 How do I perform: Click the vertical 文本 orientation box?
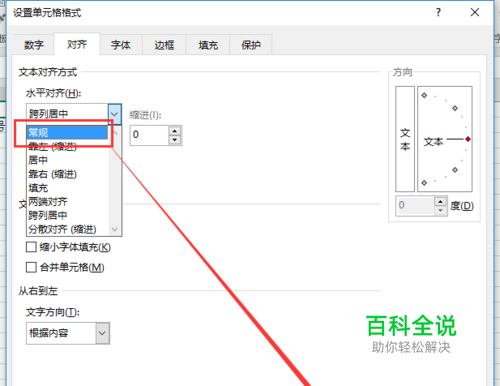point(405,139)
